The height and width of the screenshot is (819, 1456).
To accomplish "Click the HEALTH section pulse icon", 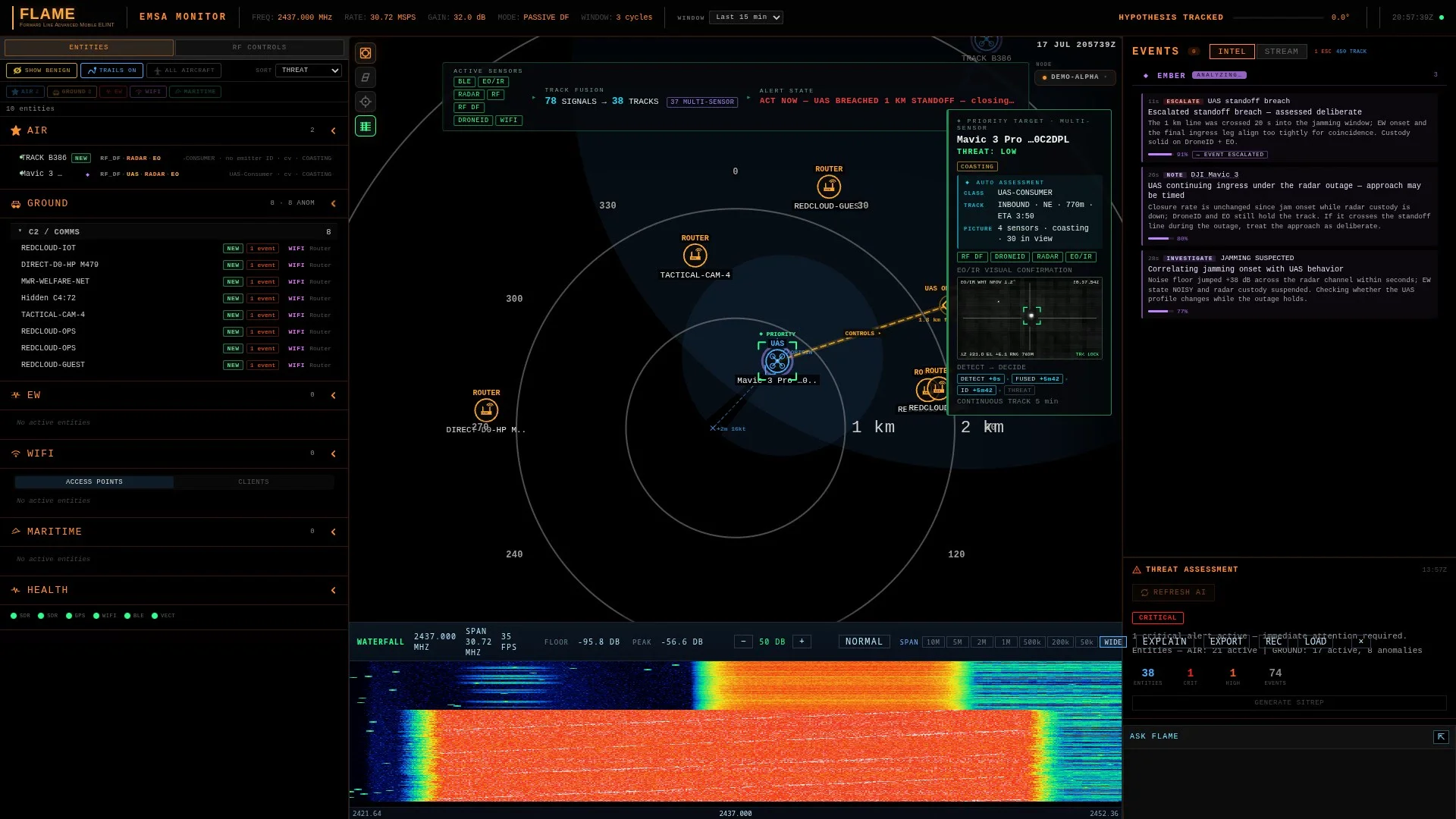I will coord(16,590).
